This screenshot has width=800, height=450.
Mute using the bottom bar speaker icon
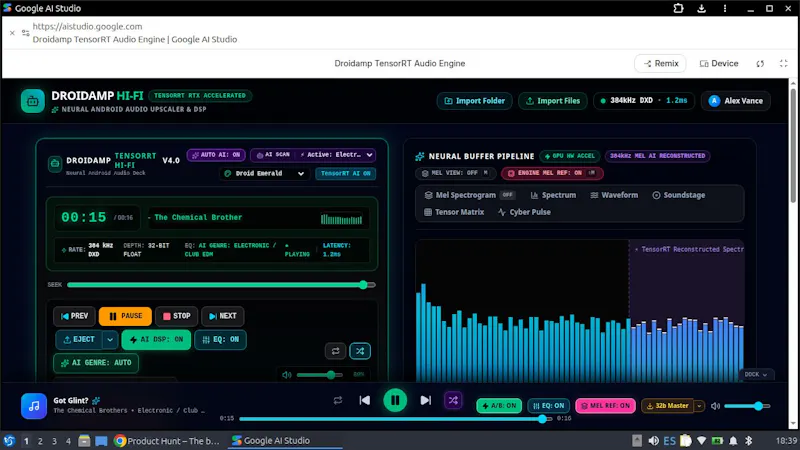715,406
